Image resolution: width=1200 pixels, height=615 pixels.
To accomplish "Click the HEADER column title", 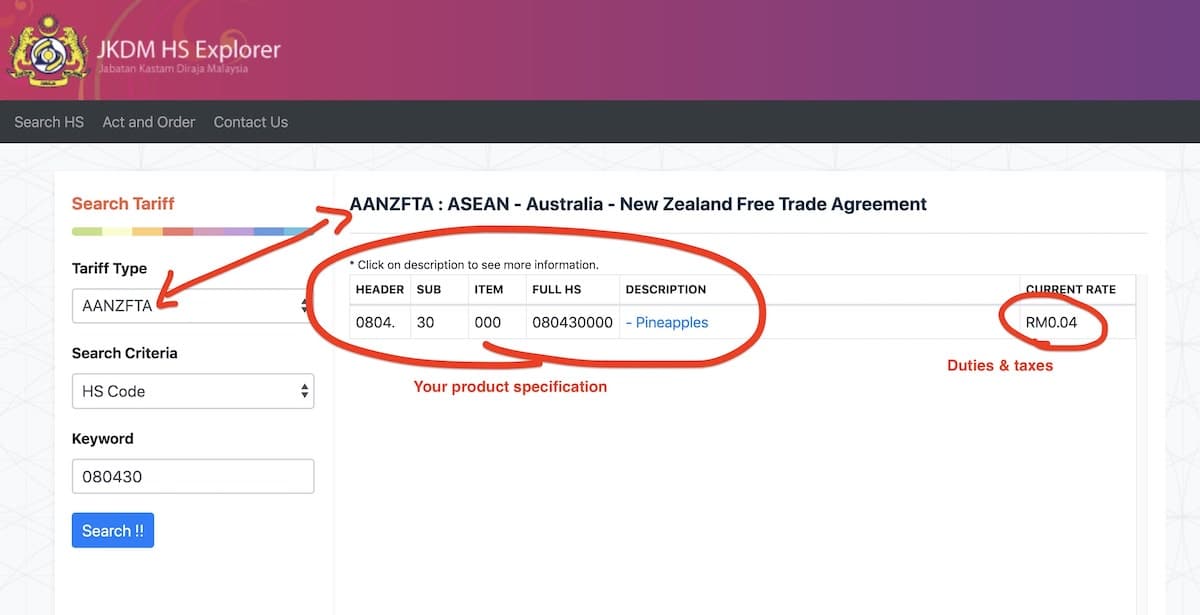I will click(378, 289).
